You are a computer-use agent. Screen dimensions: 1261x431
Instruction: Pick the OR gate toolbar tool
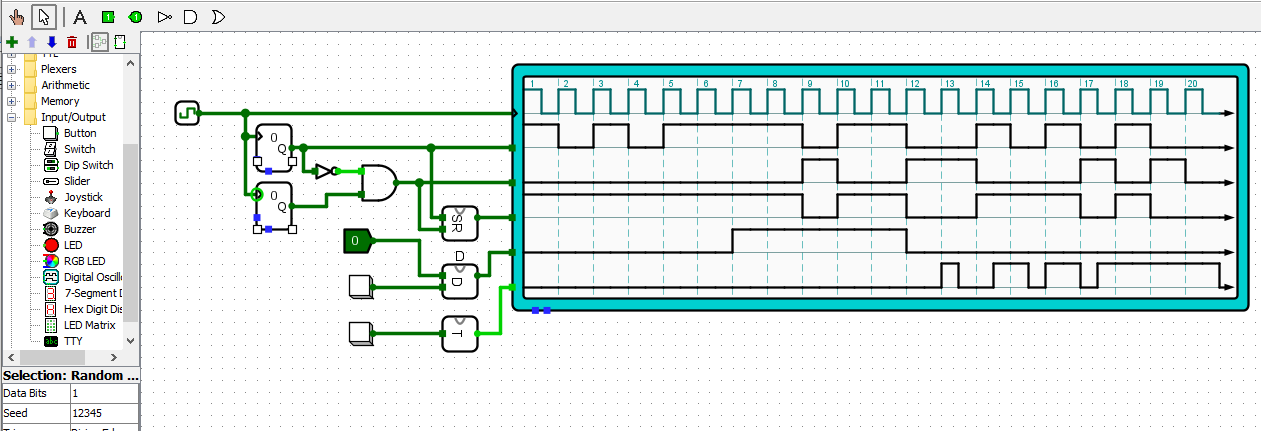218,16
